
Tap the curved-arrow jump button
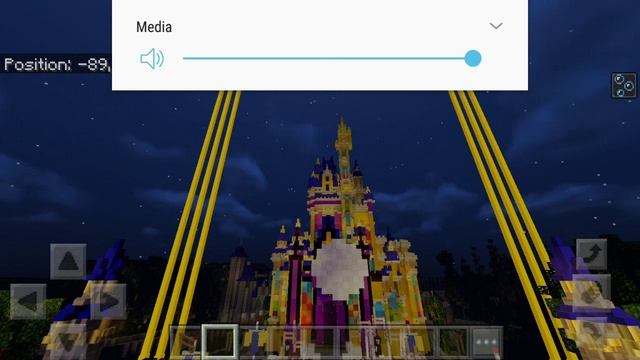click(x=591, y=254)
